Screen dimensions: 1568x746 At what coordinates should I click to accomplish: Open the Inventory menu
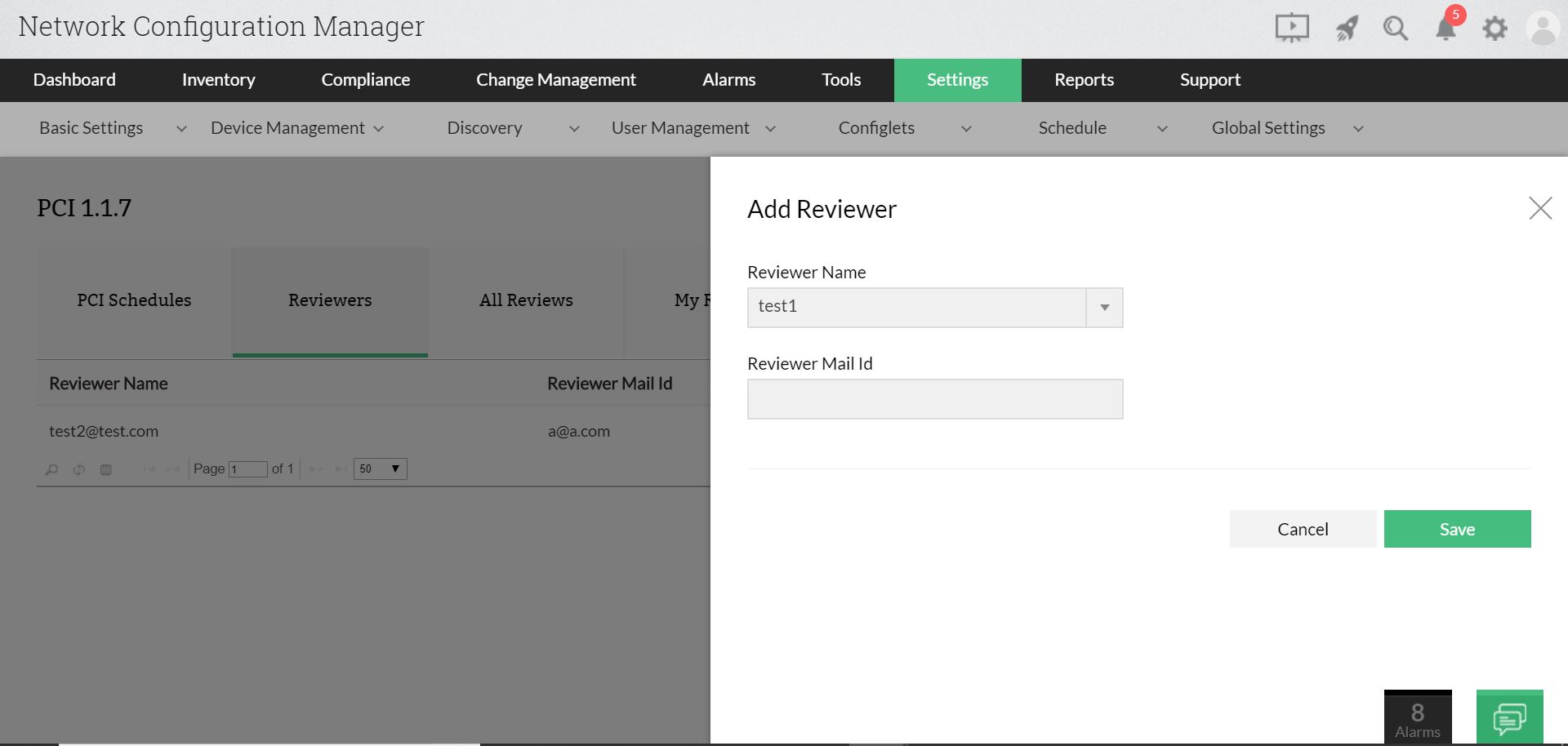(x=218, y=80)
